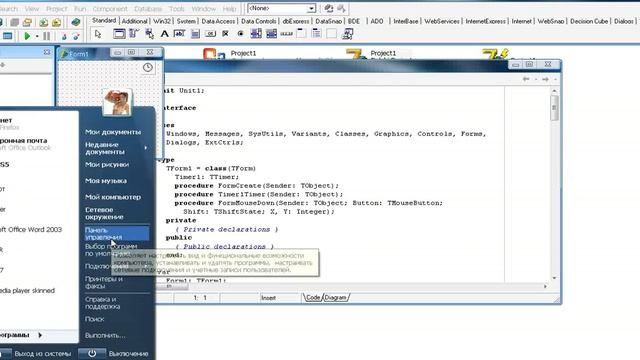Open Моя музыка in Start menu
The image size is (640, 360).
coord(106,181)
